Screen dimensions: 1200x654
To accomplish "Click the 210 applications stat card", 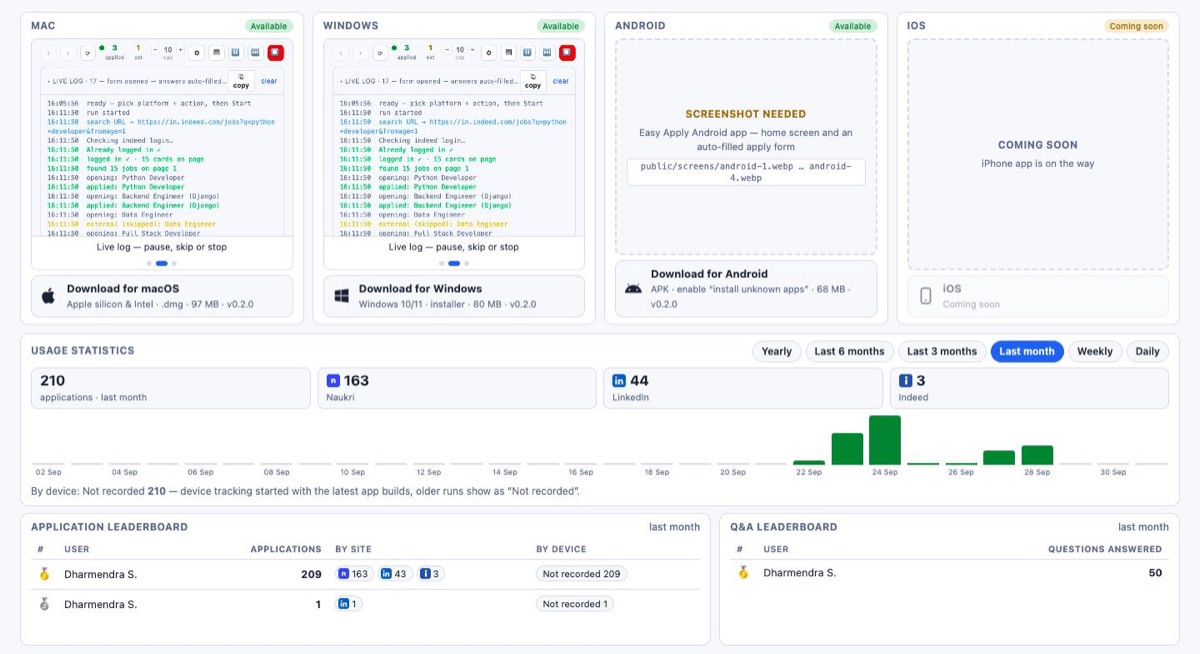I will (x=171, y=388).
